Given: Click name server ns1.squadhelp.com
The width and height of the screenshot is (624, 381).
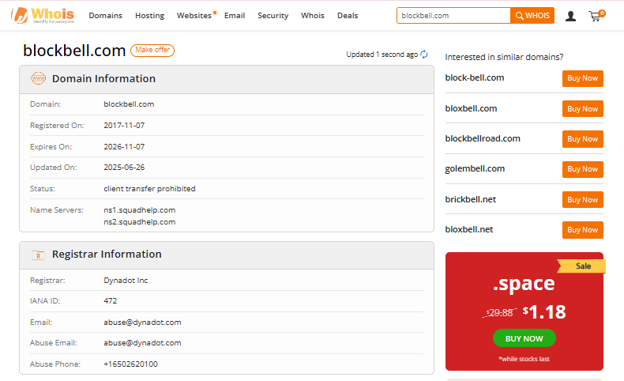Looking at the screenshot, I should [139, 210].
